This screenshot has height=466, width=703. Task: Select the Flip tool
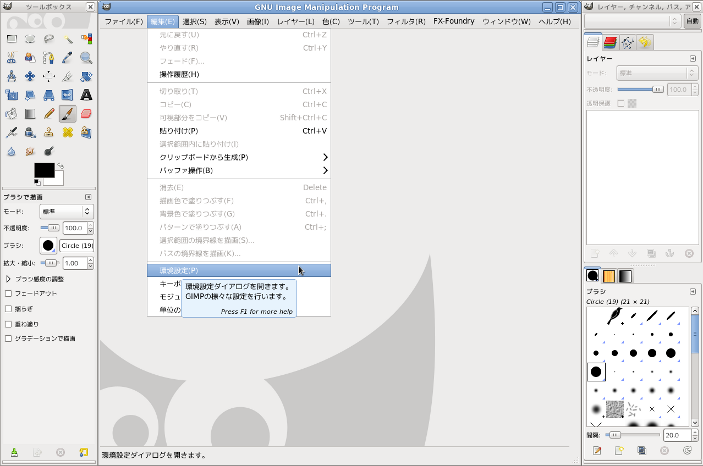pyautogui.click(x=68, y=95)
